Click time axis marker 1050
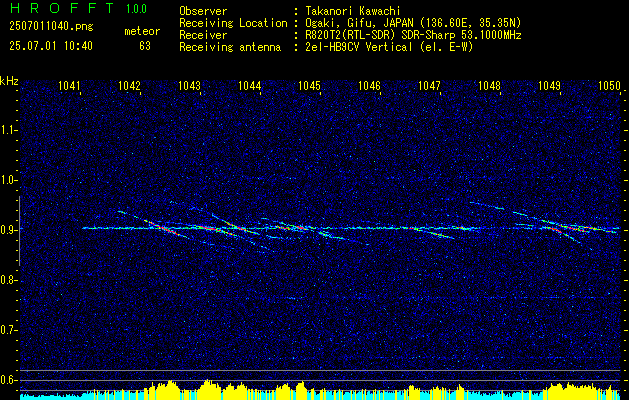 609,85
